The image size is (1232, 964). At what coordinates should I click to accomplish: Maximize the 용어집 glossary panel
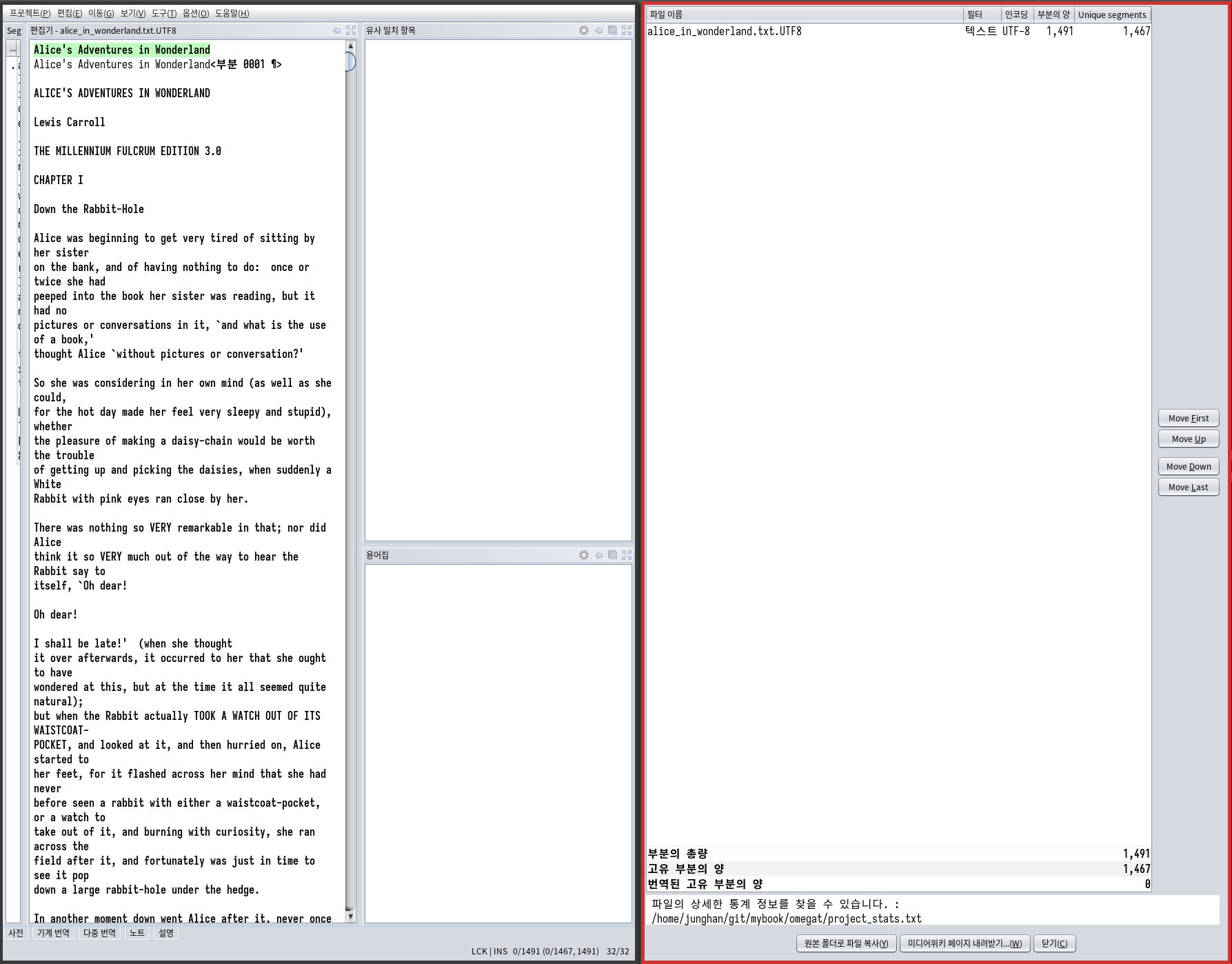[626, 555]
